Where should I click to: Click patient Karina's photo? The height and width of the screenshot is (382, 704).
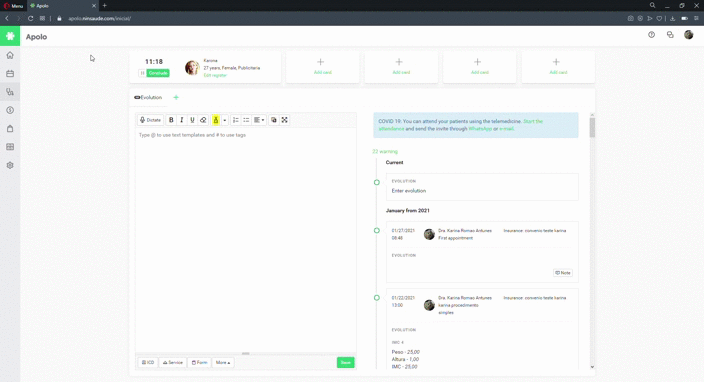coord(192,67)
